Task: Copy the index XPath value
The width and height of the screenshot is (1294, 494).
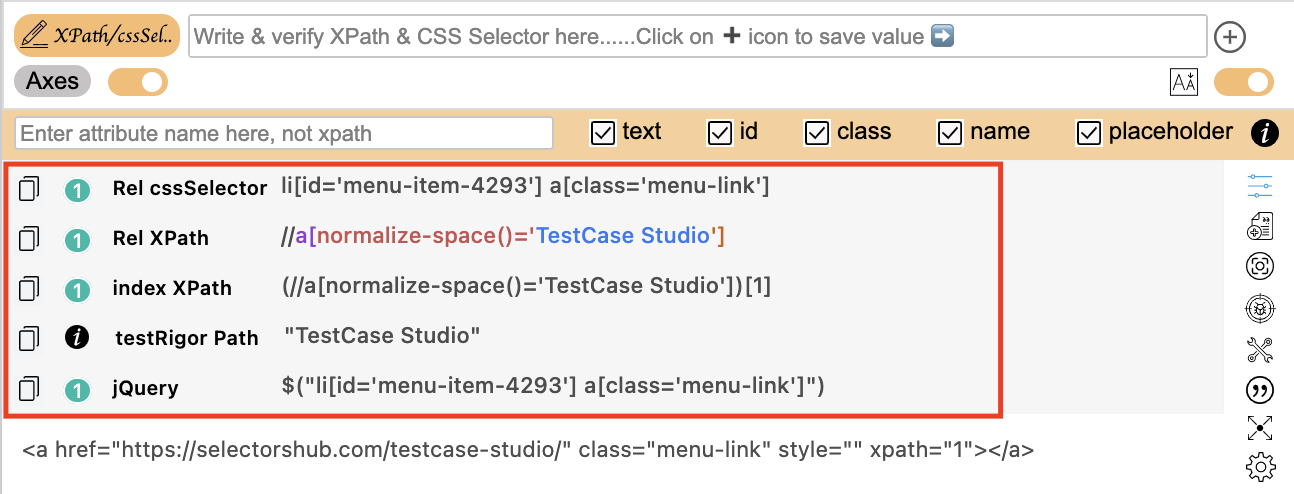Action: [29, 289]
